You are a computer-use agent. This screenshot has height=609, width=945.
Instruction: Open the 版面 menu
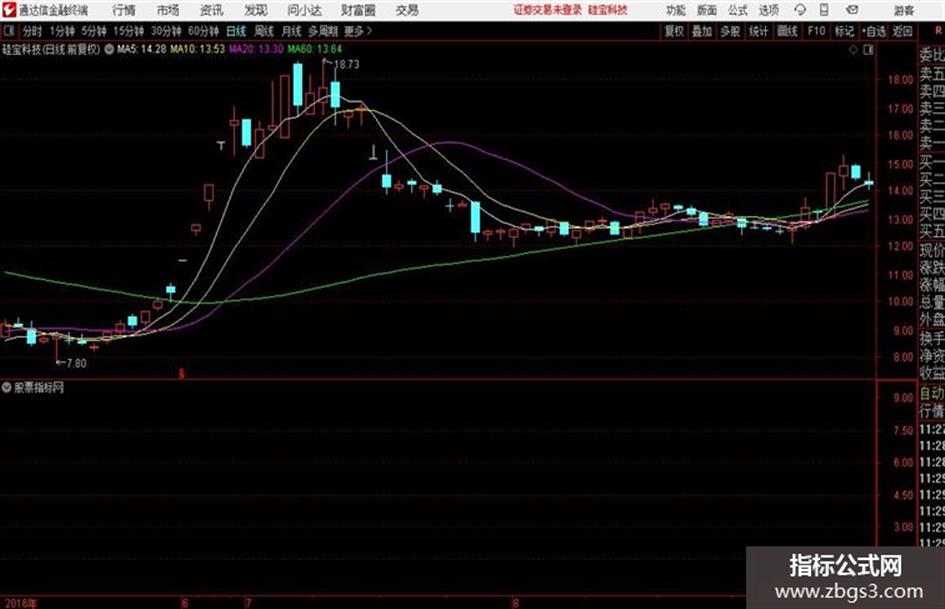tap(707, 10)
